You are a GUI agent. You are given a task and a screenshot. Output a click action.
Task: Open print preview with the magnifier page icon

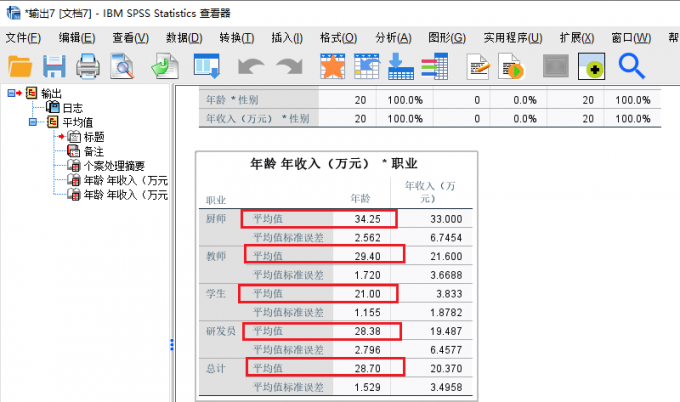click(122, 66)
